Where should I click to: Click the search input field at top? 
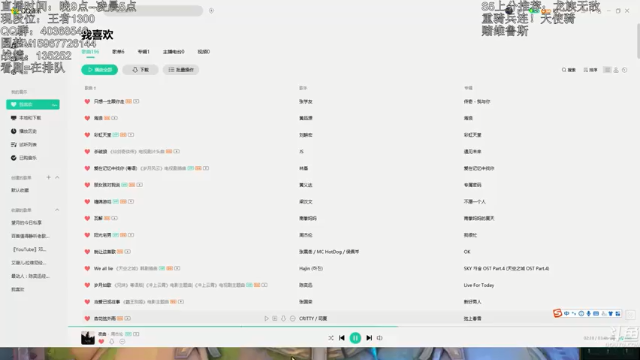tap(153, 11)
